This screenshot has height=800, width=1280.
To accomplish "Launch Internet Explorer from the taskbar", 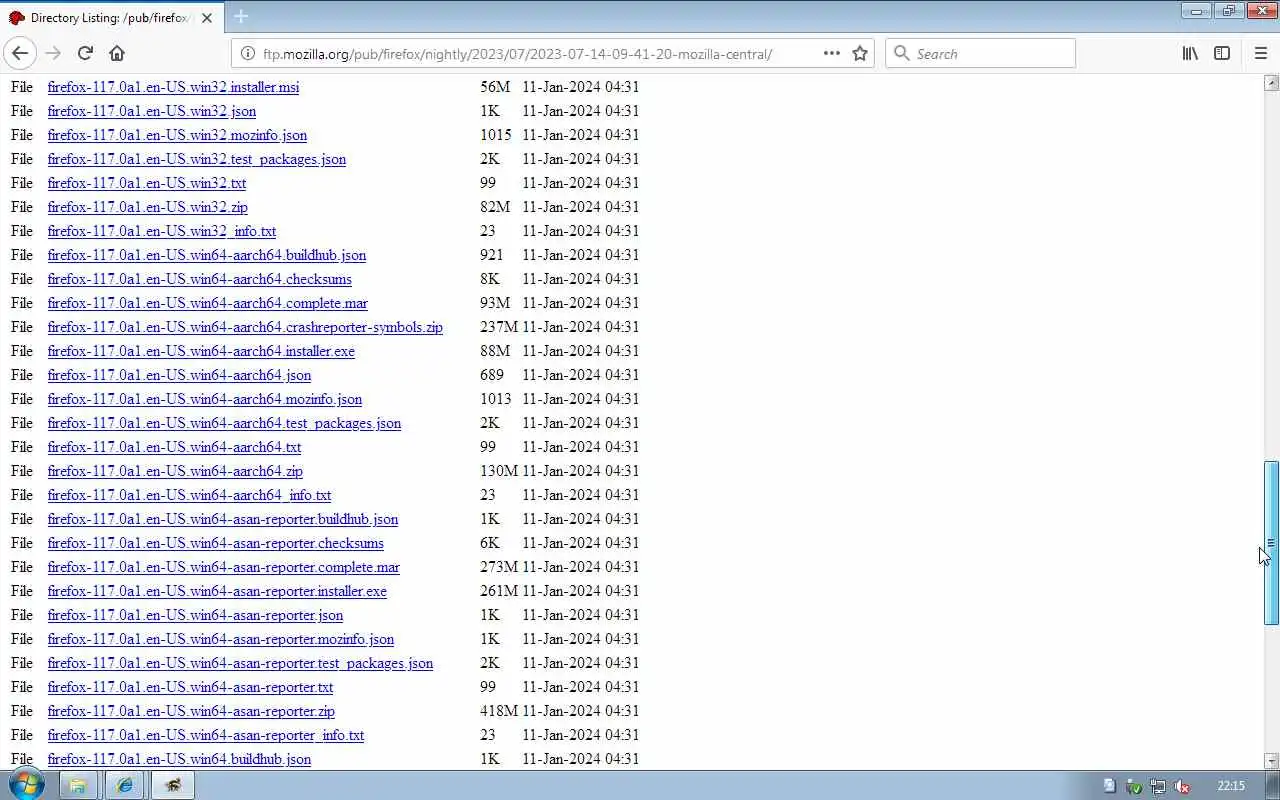I will 124,785.
